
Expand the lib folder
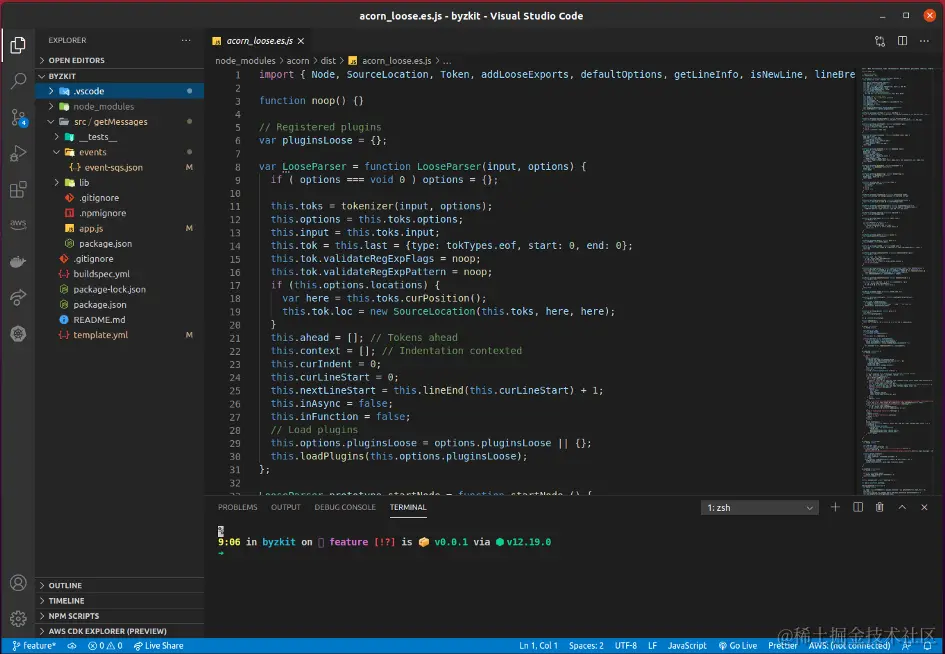point(119,183)
